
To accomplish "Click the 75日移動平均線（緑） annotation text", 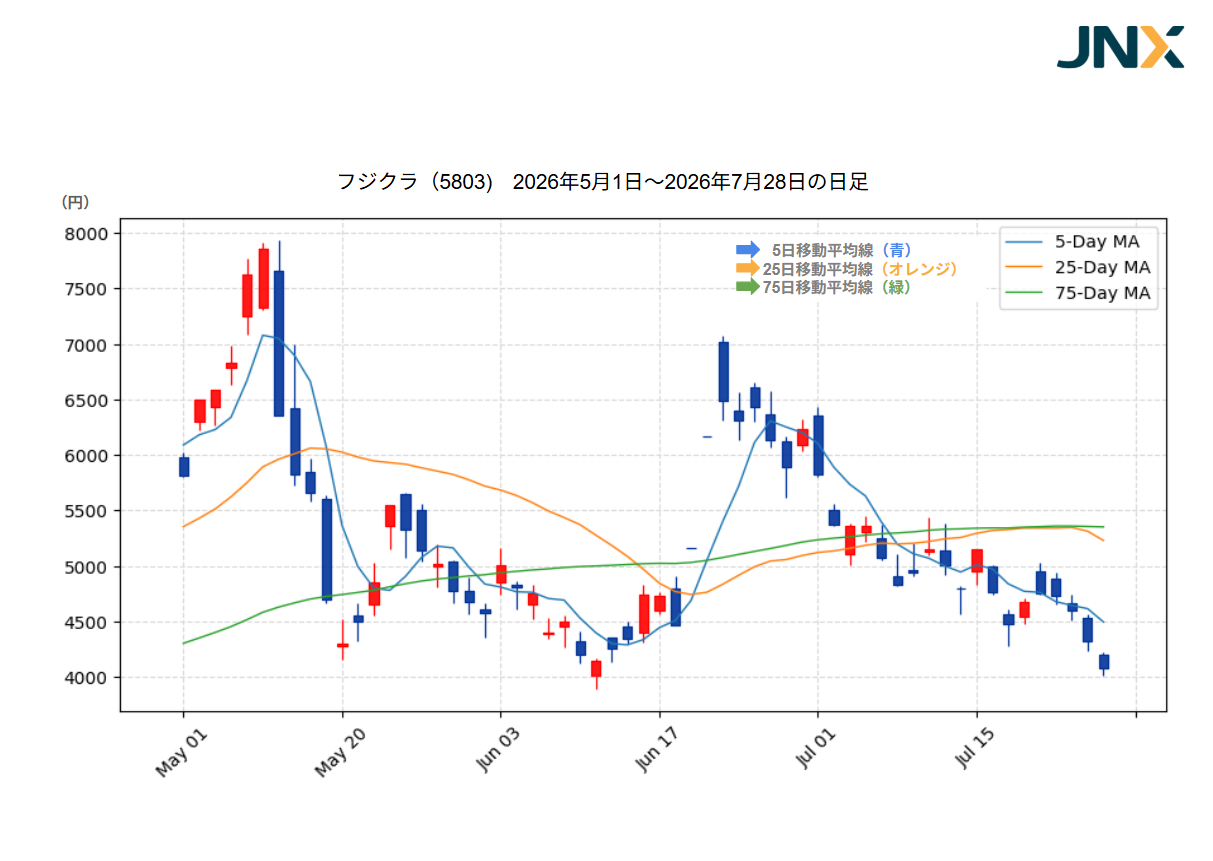I will [836, 287].
